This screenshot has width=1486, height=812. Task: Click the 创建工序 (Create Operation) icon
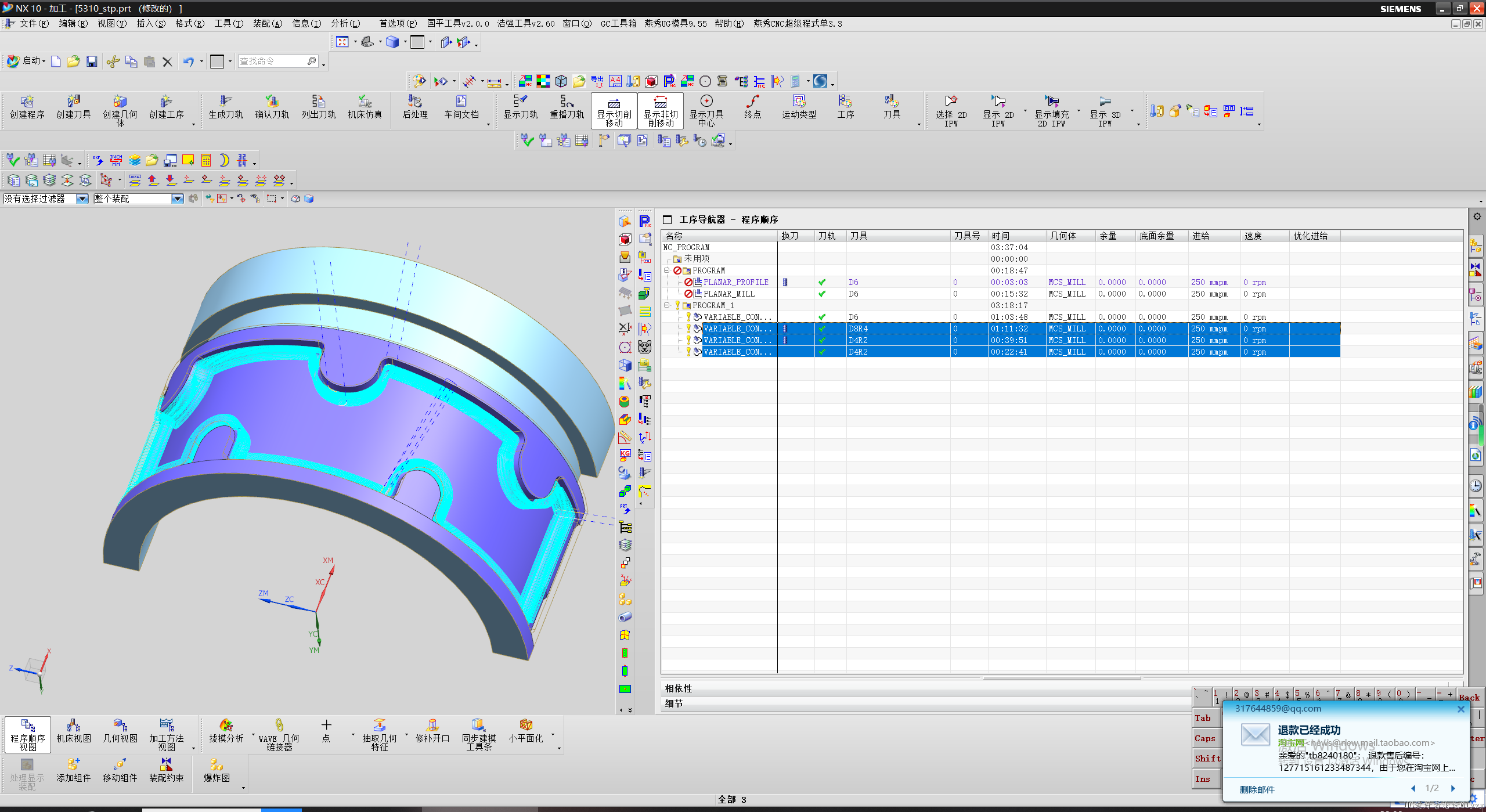(167, 107)
